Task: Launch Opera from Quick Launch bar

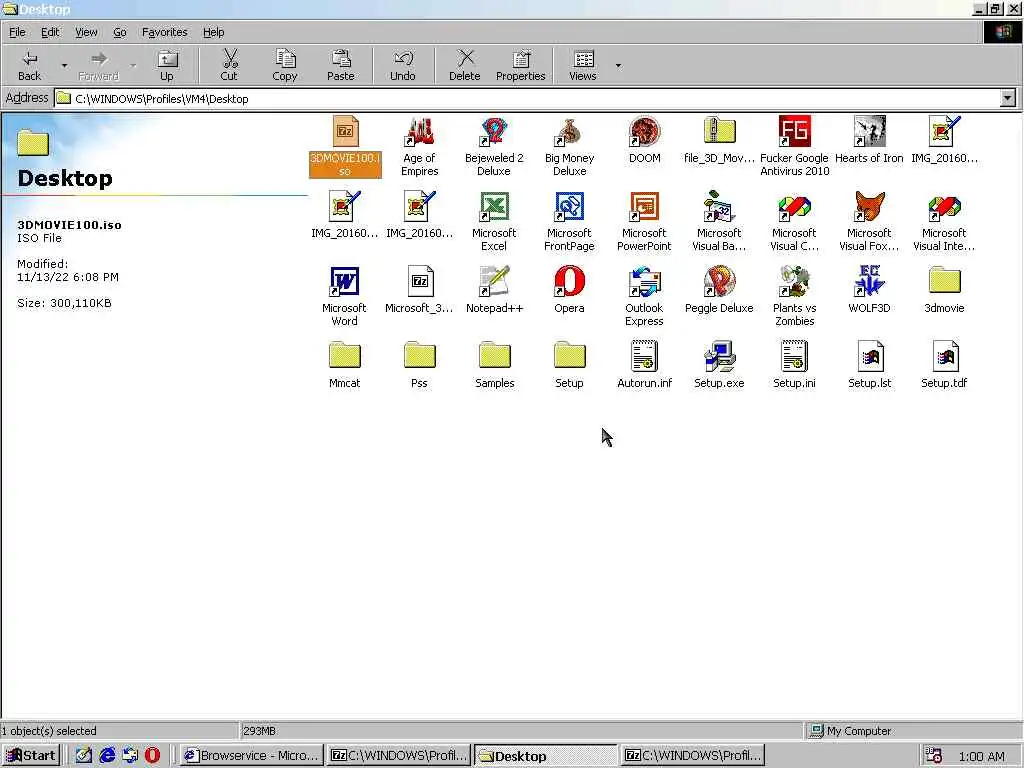Action: (x=152, y=756)
